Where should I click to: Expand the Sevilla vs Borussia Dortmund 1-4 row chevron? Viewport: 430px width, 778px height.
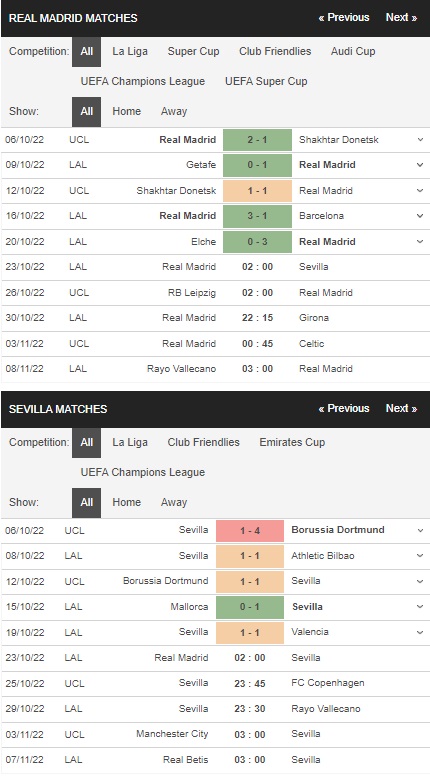pos(420,530)
